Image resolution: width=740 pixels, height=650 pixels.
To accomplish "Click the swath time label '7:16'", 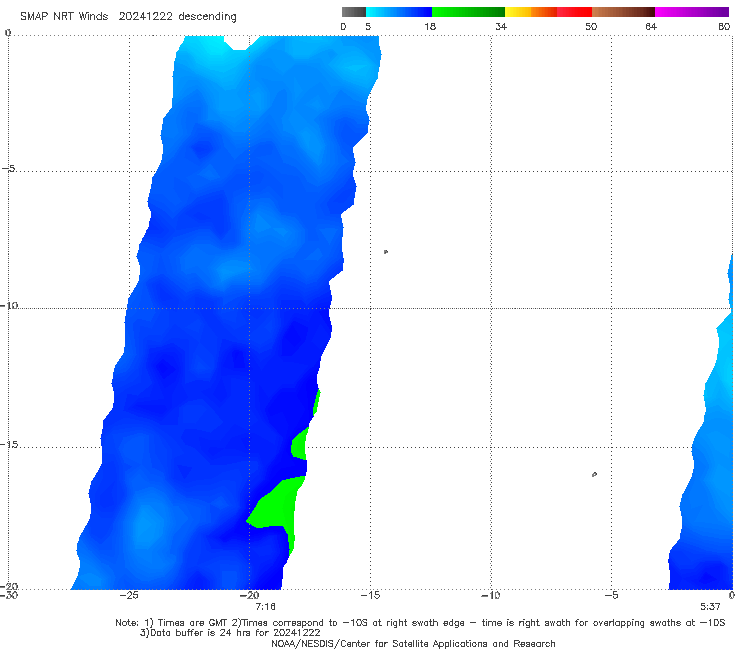I will click(265, 607).
